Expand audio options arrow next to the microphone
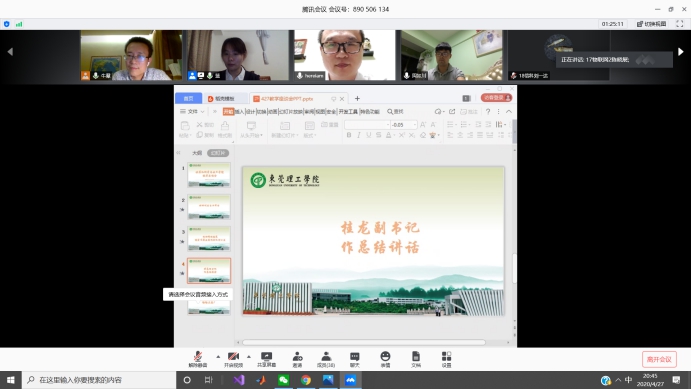 tap(218, 357)
